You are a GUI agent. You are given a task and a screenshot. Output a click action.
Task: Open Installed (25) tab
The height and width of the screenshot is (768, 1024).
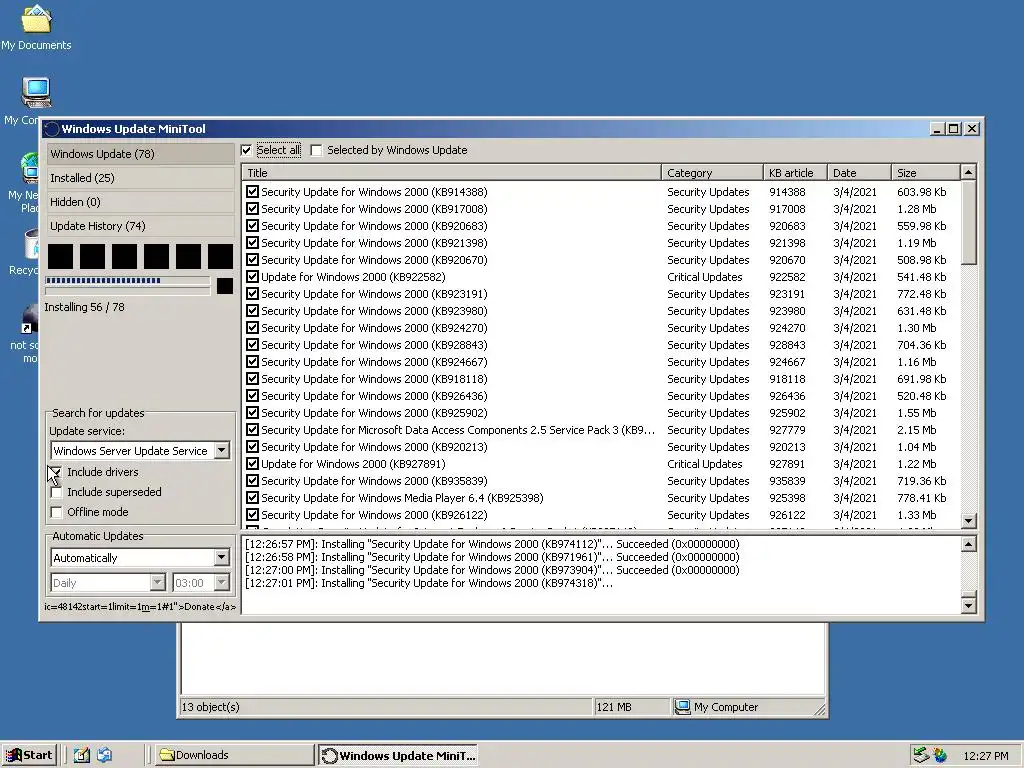pos(140,178)
